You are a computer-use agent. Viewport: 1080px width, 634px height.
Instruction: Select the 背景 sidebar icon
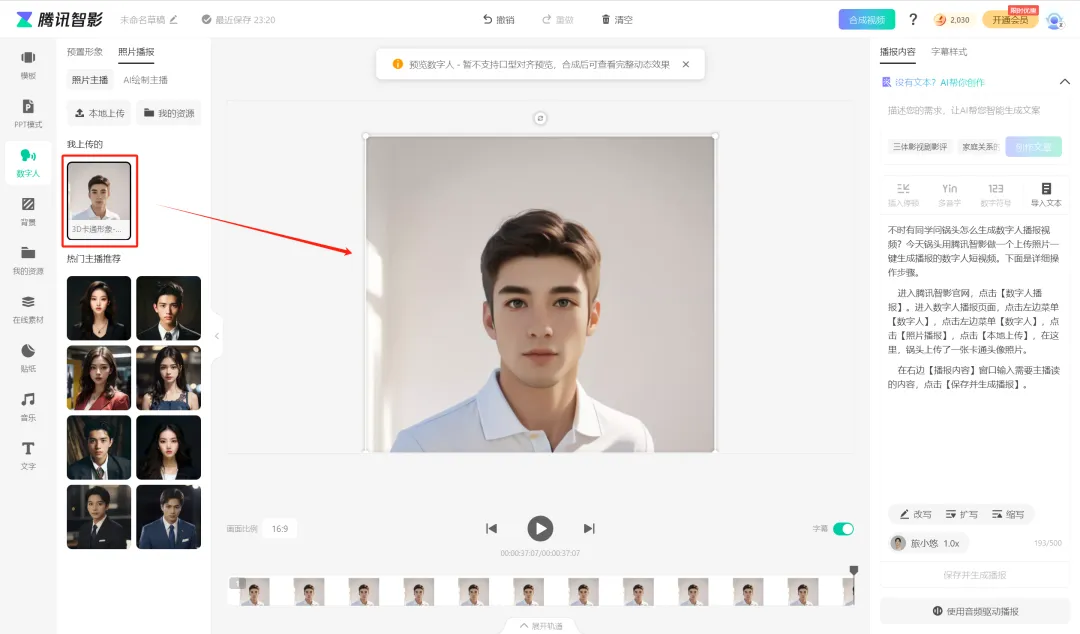coord(28,211)
